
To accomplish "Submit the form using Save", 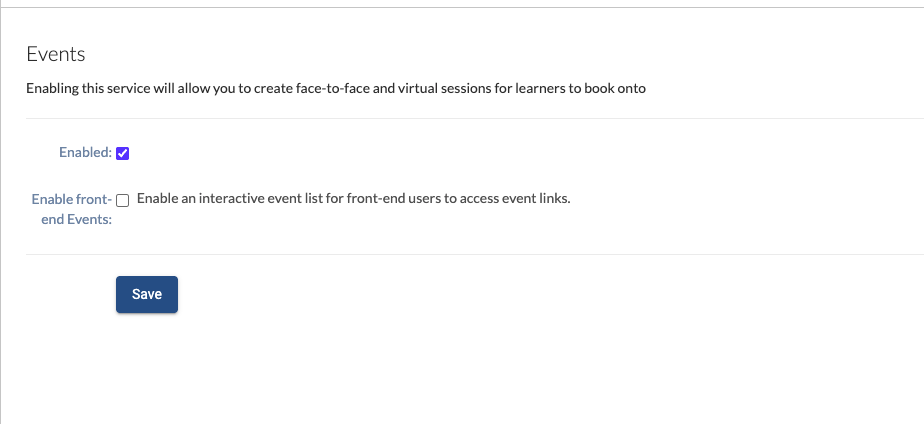I will 147,294.
